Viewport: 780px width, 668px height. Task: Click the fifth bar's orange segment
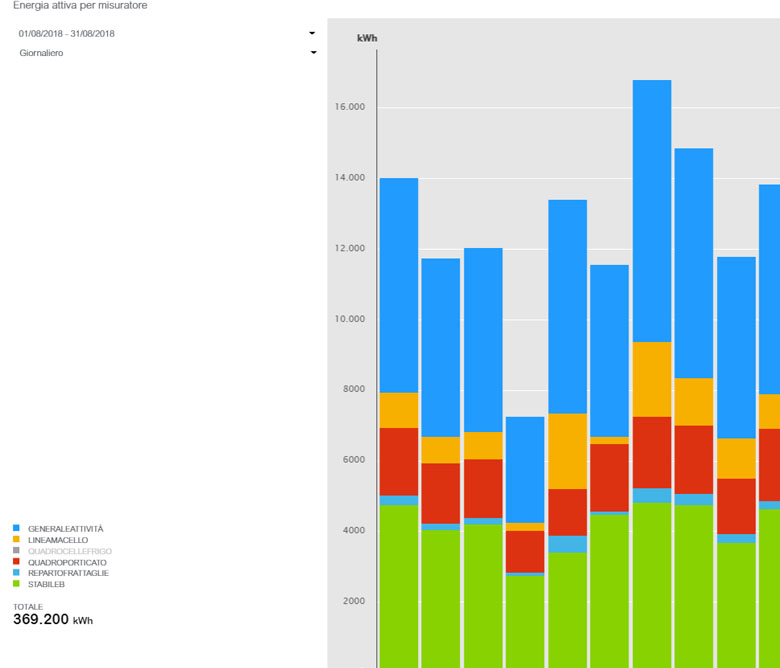coord(568,451)
